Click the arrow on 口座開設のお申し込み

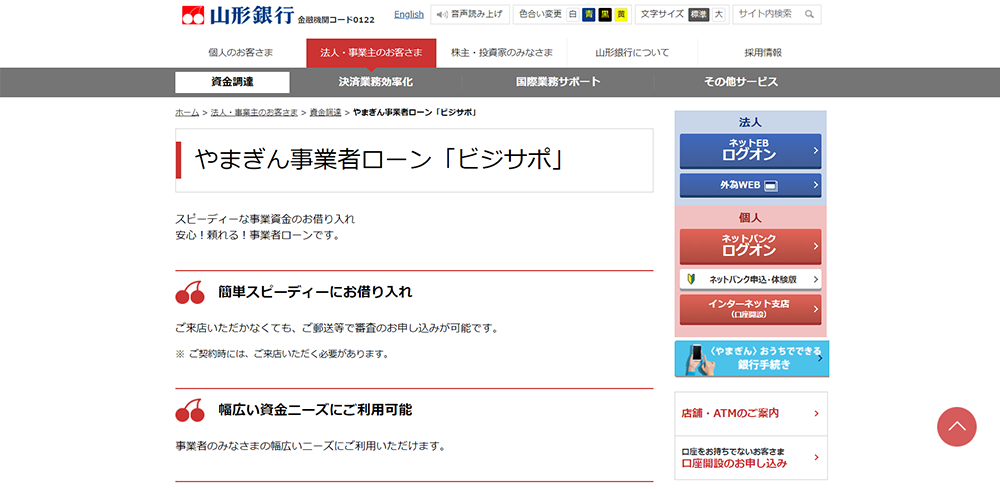pos(816,457)
